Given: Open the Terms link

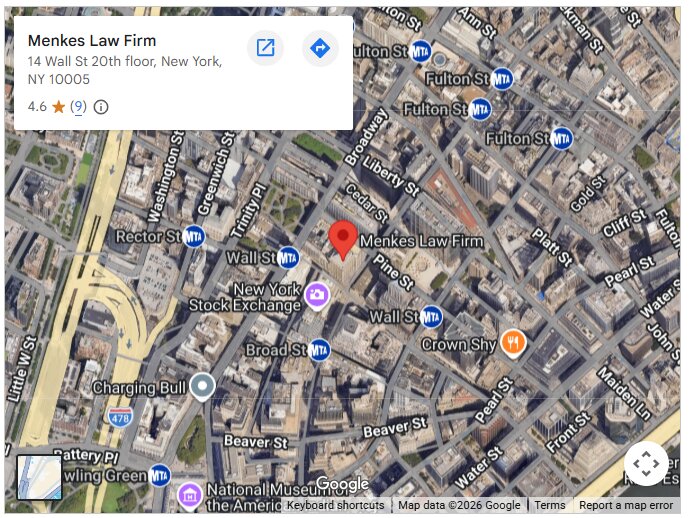Looking at the screenshot, I should 550,505.
